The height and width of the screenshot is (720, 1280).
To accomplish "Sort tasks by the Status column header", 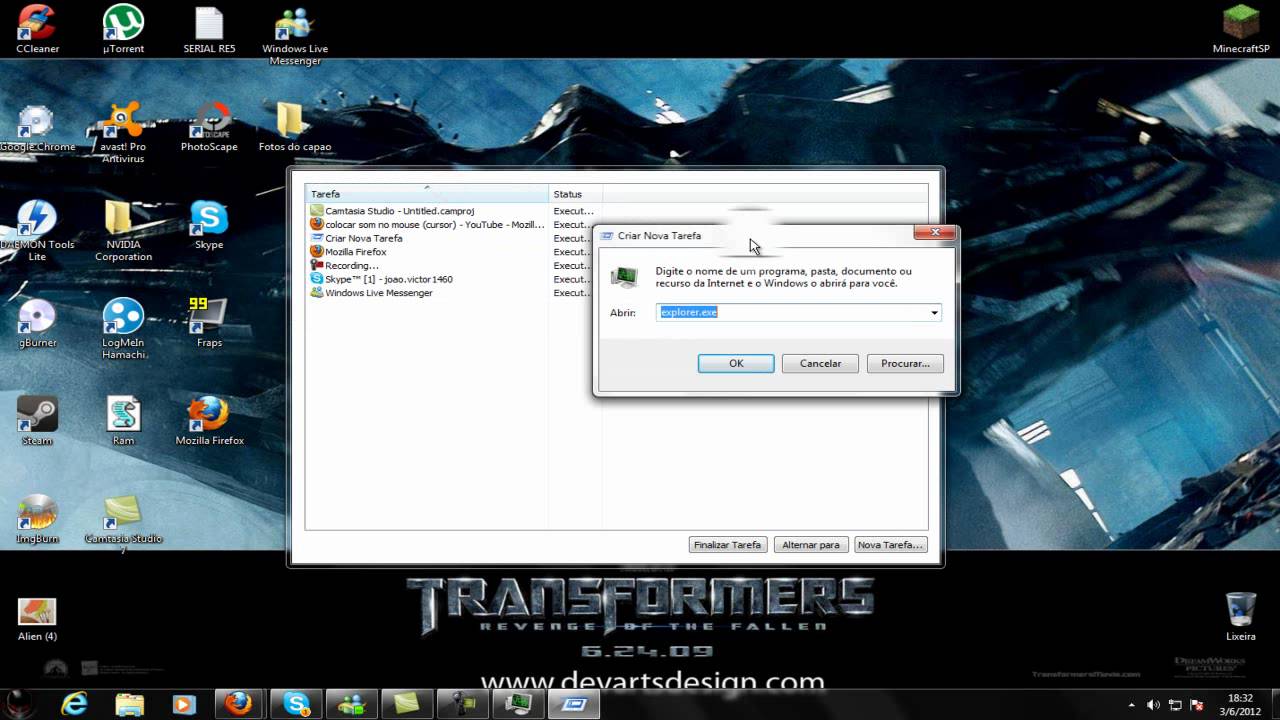I will tap(575, 194).
